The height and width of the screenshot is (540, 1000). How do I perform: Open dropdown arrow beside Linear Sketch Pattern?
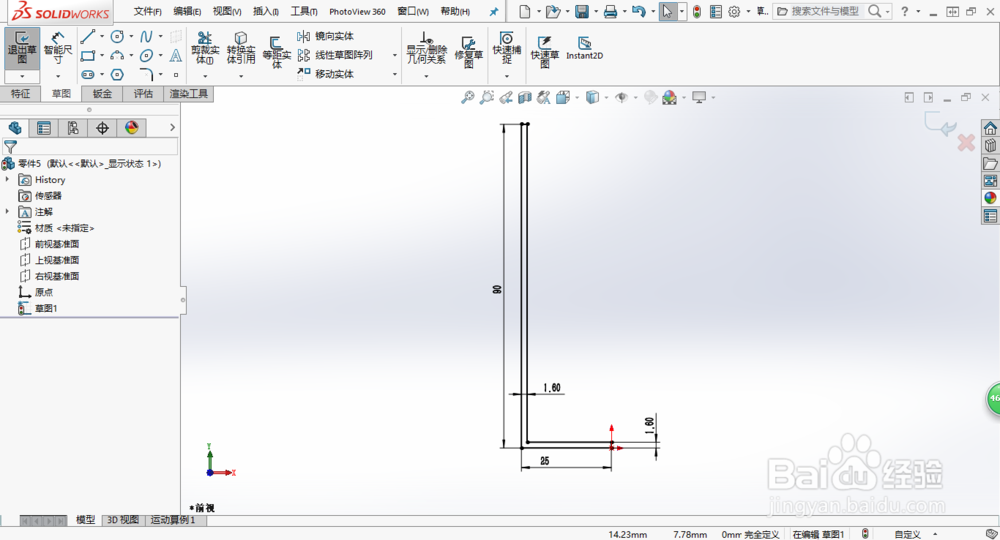point(395,55)
